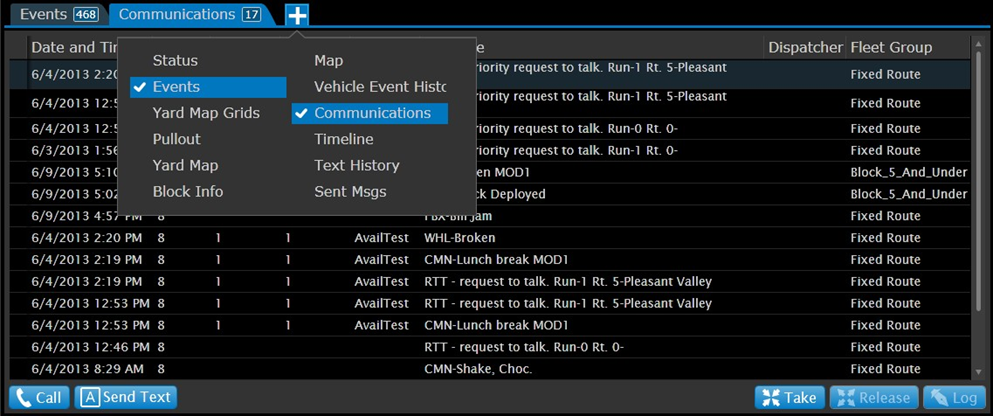Open Block Info from the menu
The image size is (993, 416).
point(187,191)
